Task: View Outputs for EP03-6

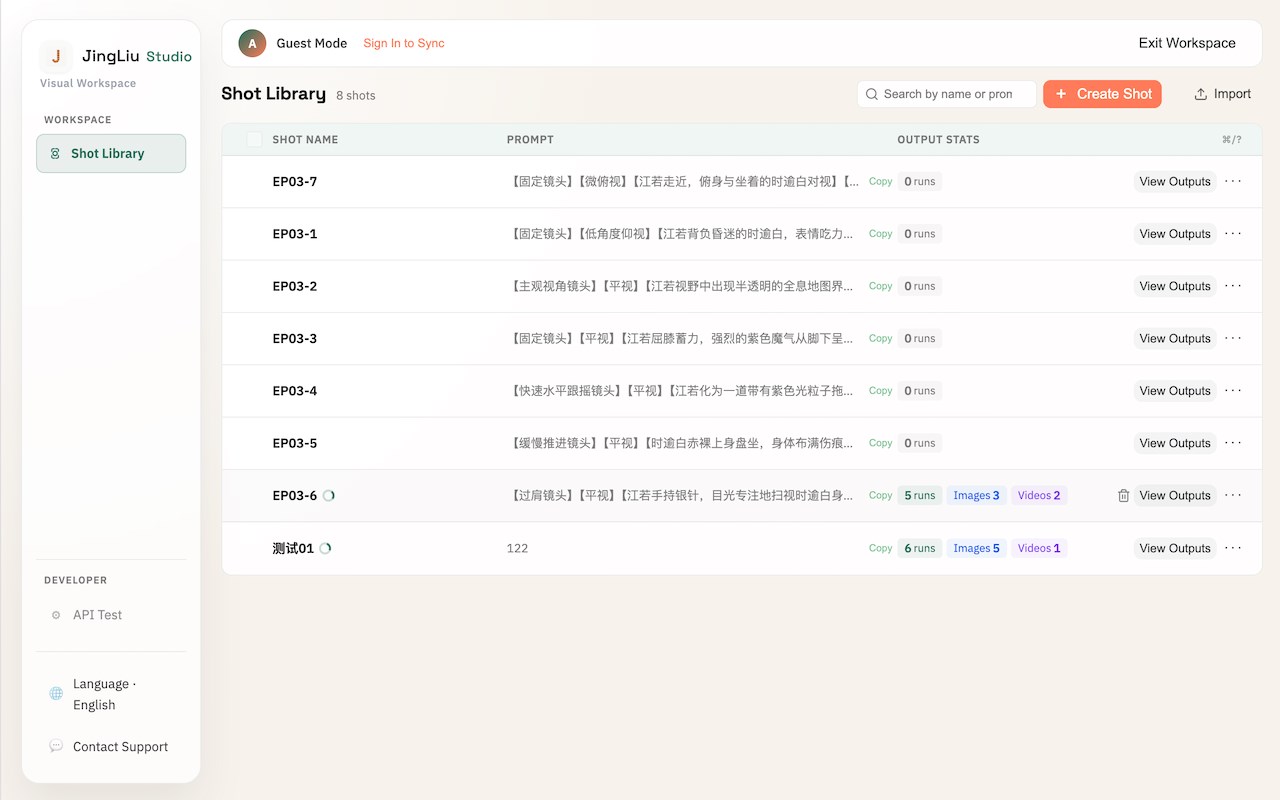Action: tap(1175, 495)
